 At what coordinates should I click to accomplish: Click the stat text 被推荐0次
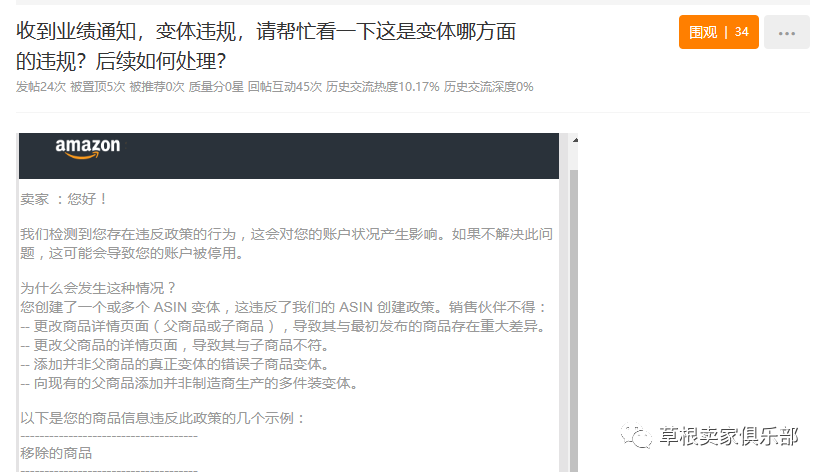point(157,87)
